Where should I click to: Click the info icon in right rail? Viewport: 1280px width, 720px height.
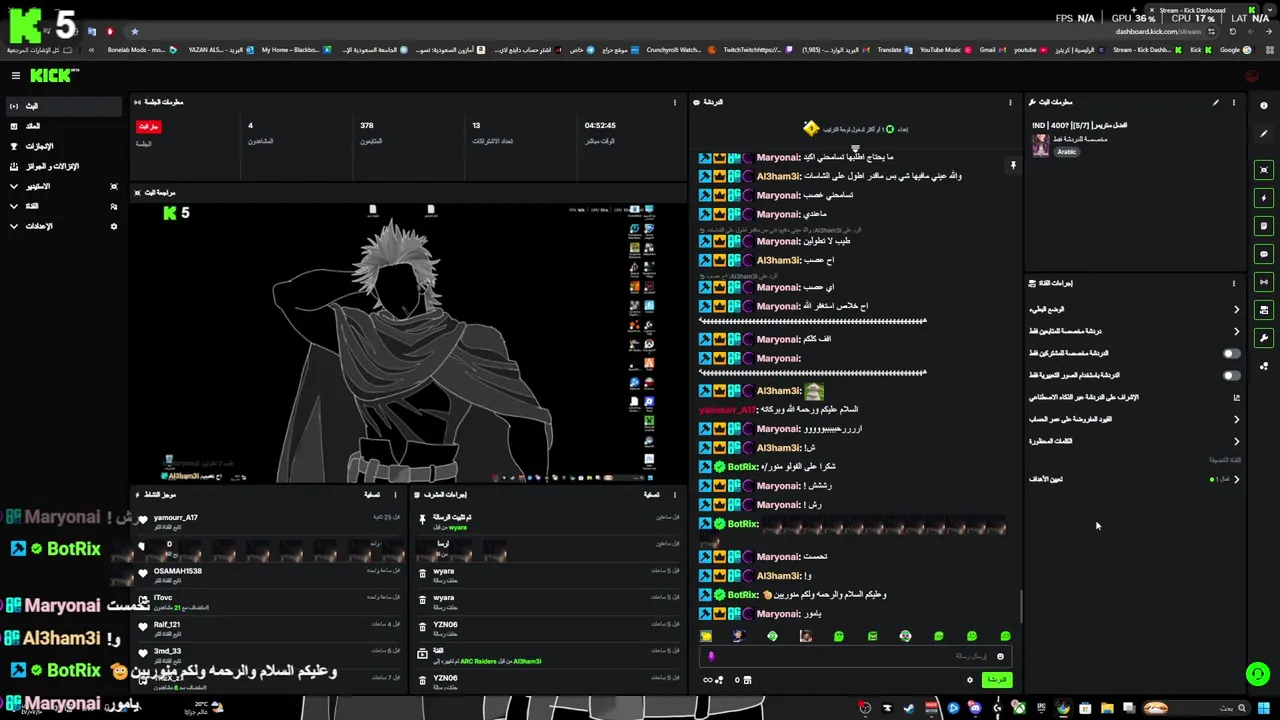coord(1264,105)
